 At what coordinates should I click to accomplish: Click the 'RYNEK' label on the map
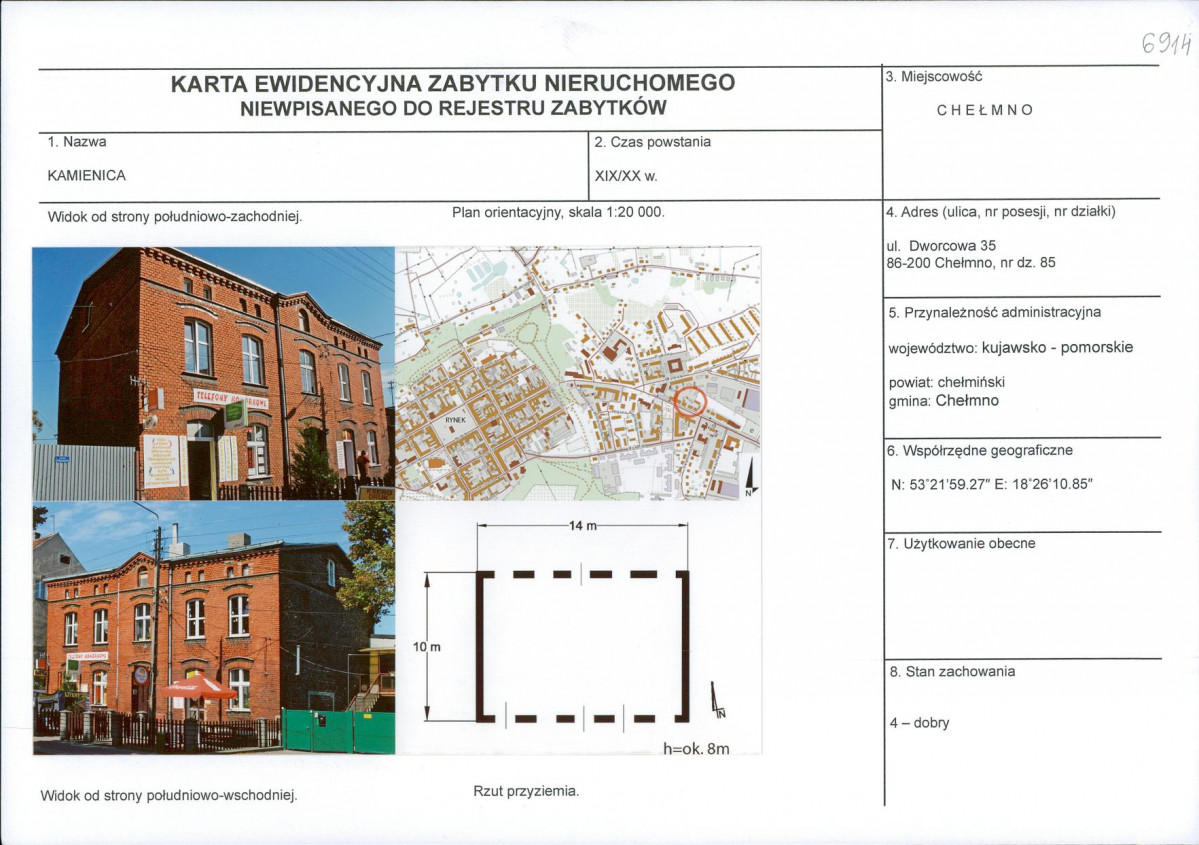pos(455,420)
